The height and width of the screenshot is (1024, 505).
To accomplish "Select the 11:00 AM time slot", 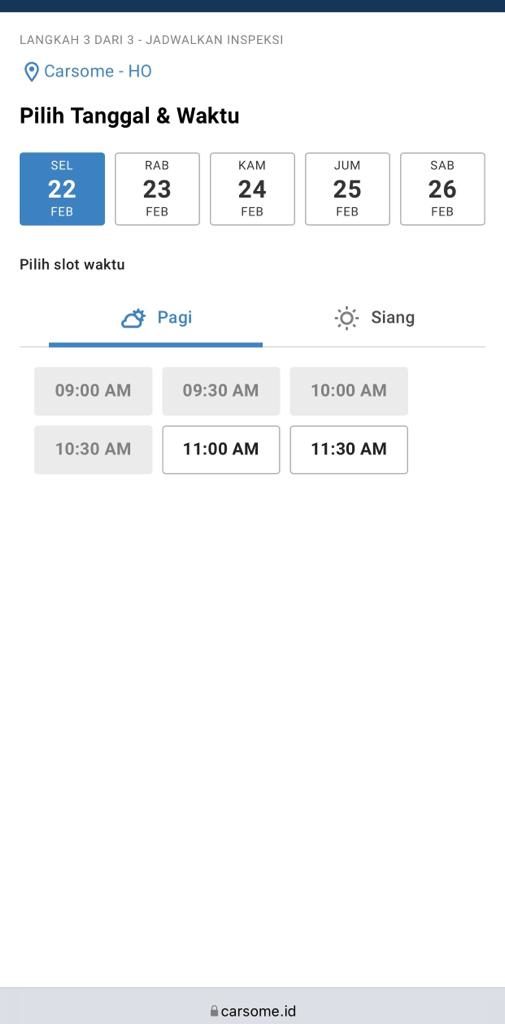I will [221, 449].
